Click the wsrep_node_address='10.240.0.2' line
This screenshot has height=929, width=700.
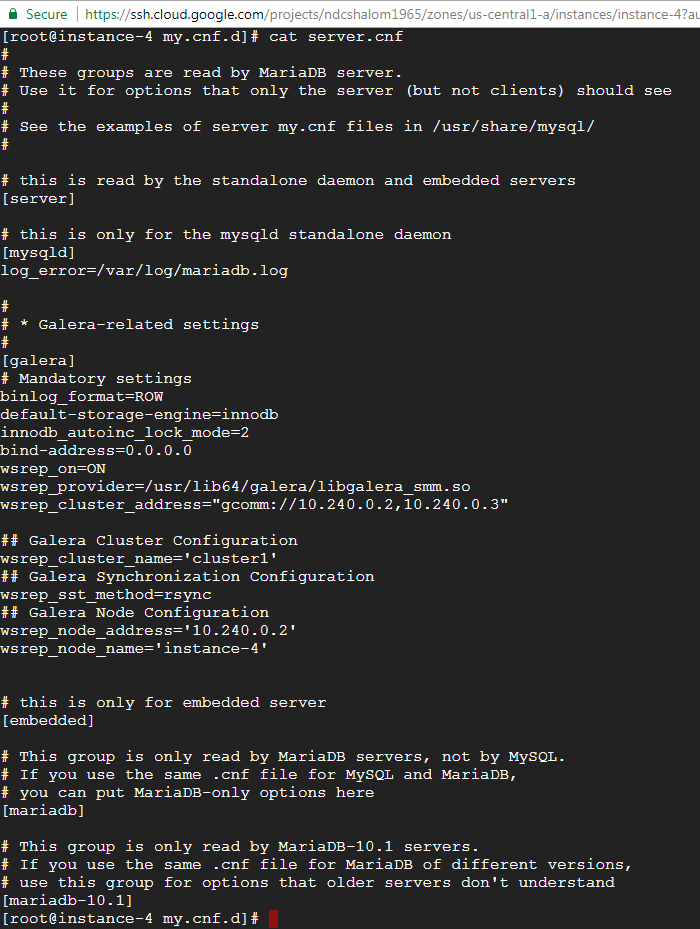(148, 631)
